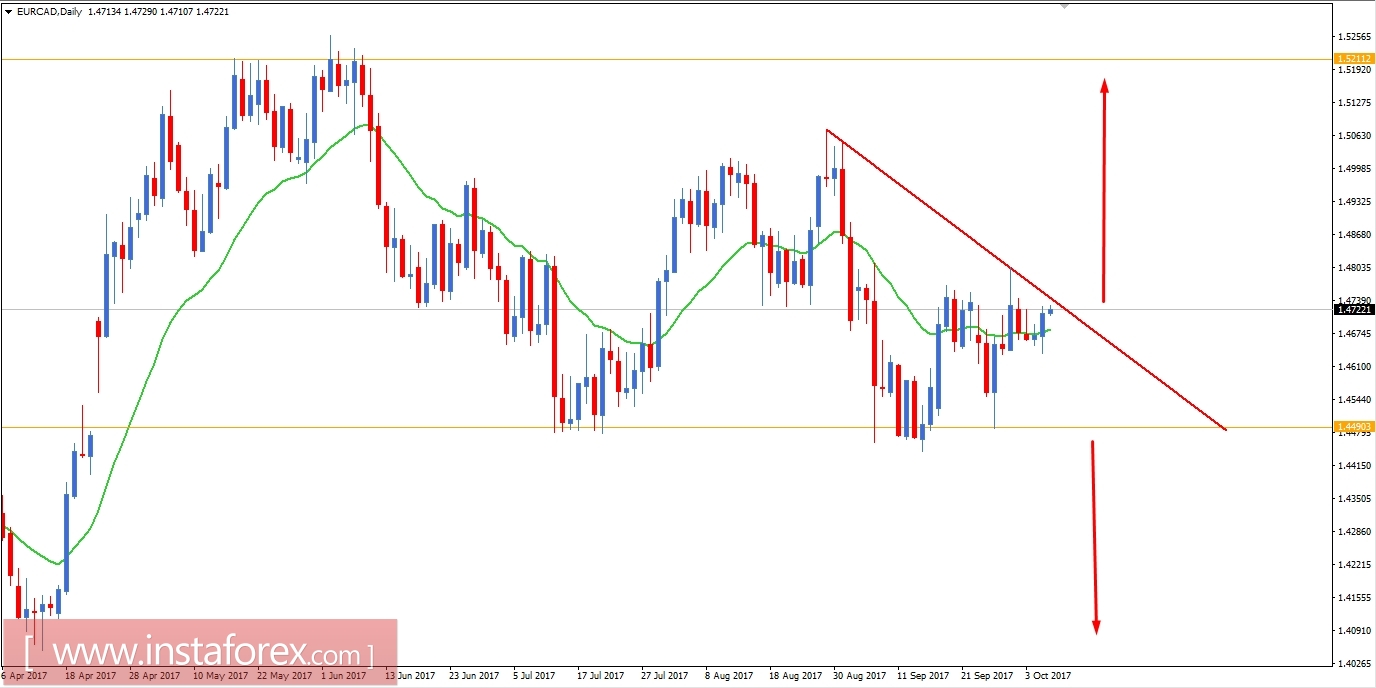Click the downward red arrow below support
The height and width of the screenshot is (688, 1376).
pyautogui.click(x=1094, y=540)
